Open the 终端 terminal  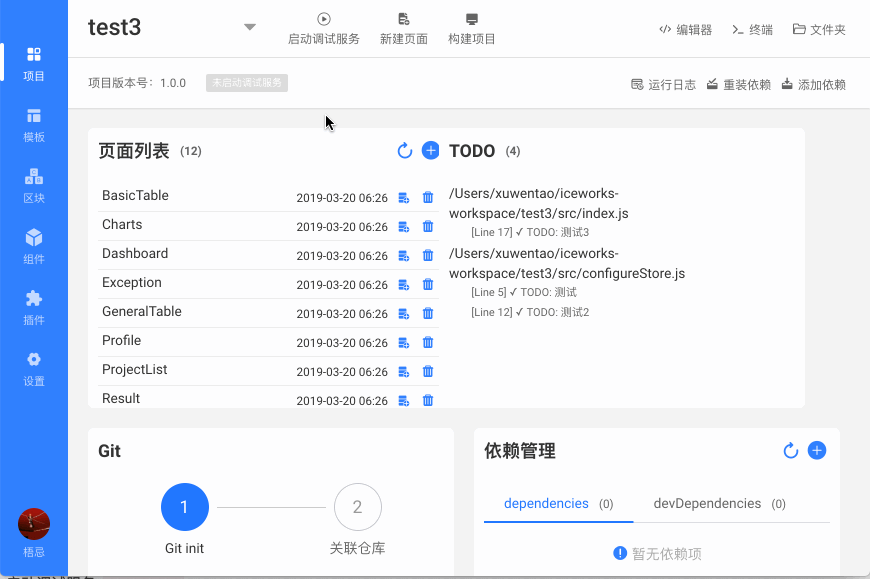click(752, 29)
